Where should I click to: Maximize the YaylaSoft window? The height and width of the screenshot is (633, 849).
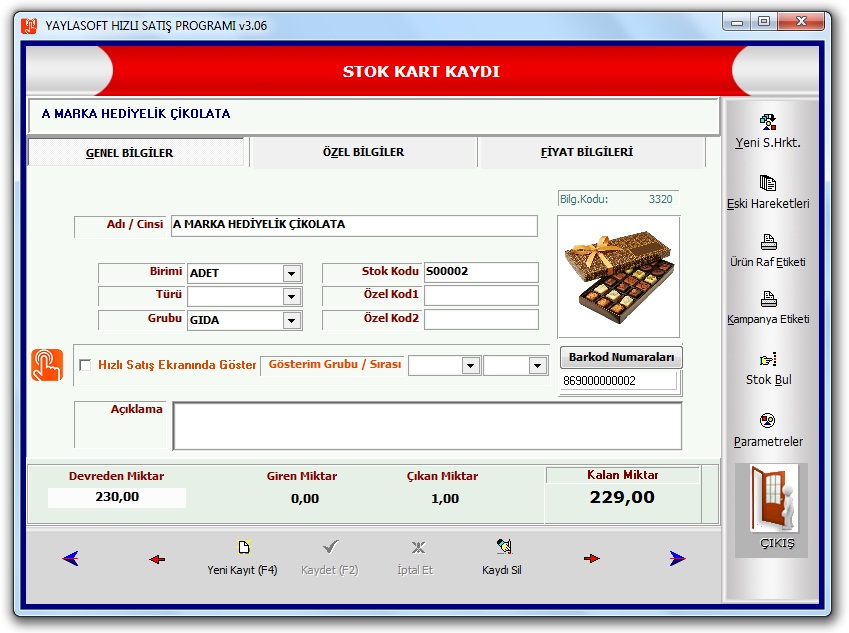764,22
